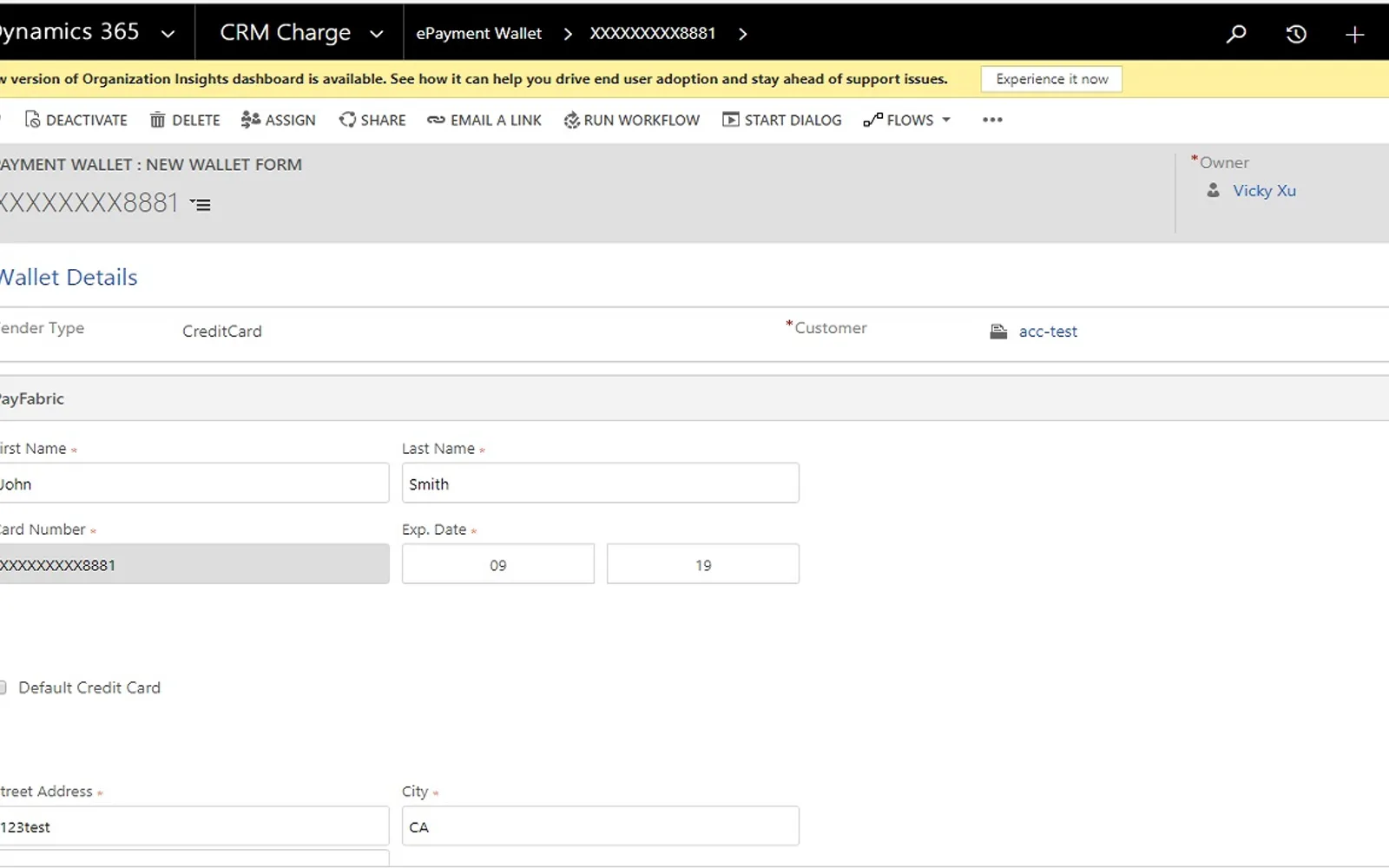The image size is (1389, 868).
Task: Click the Wallet Details section heading
Action: pos(69,278)
